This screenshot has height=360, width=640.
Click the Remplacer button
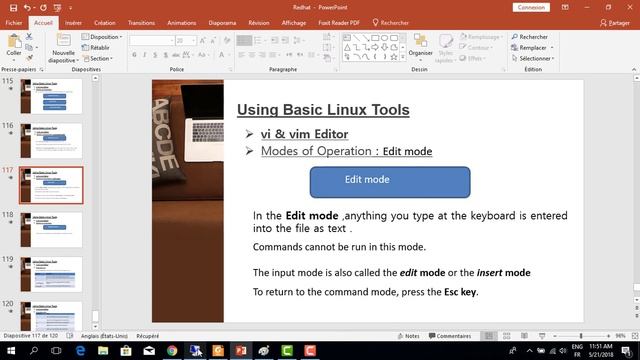[532, 47]
